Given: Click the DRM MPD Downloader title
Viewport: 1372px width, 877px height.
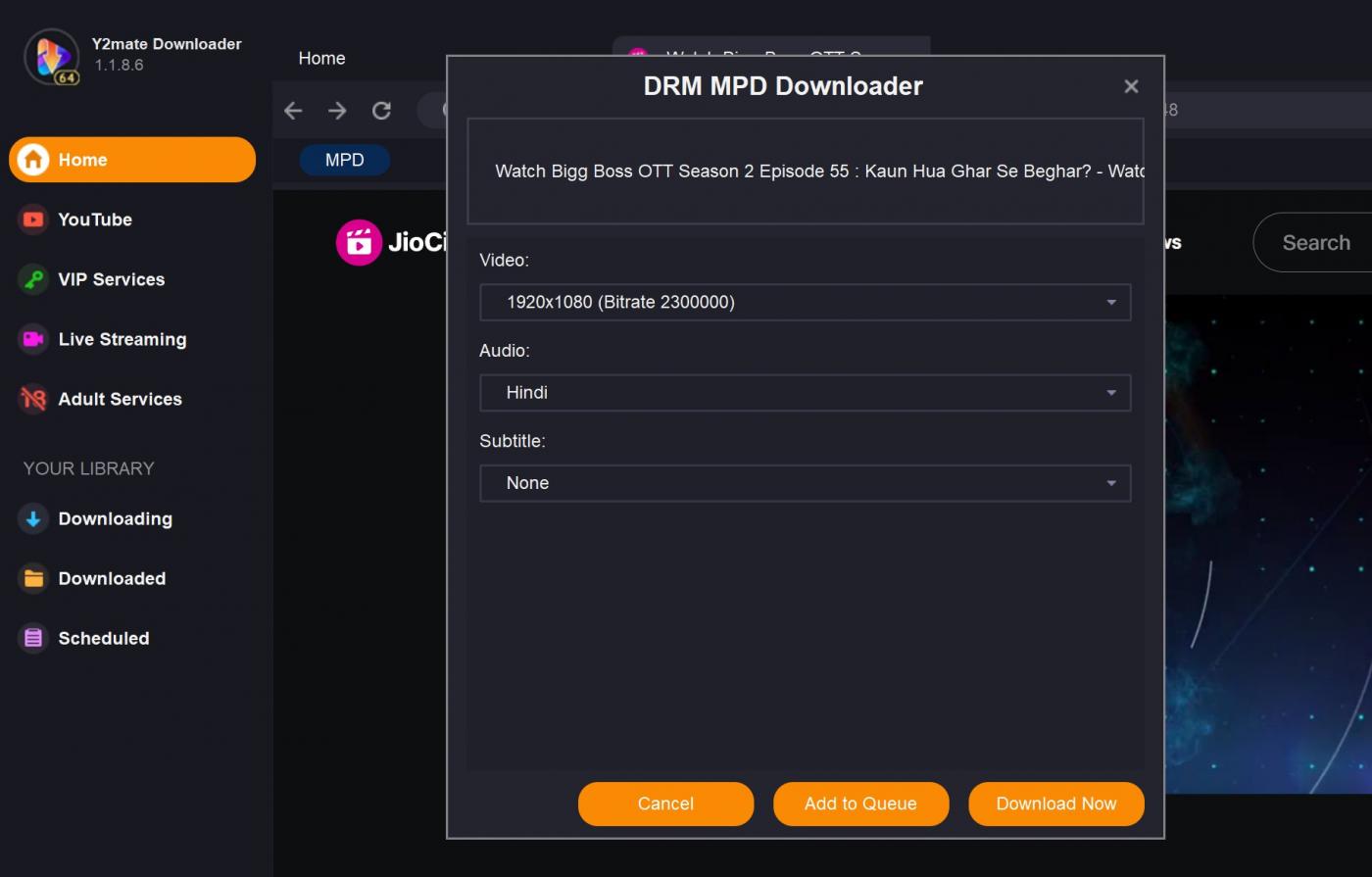Looking at the screenshot, I should tap(783, 86).
